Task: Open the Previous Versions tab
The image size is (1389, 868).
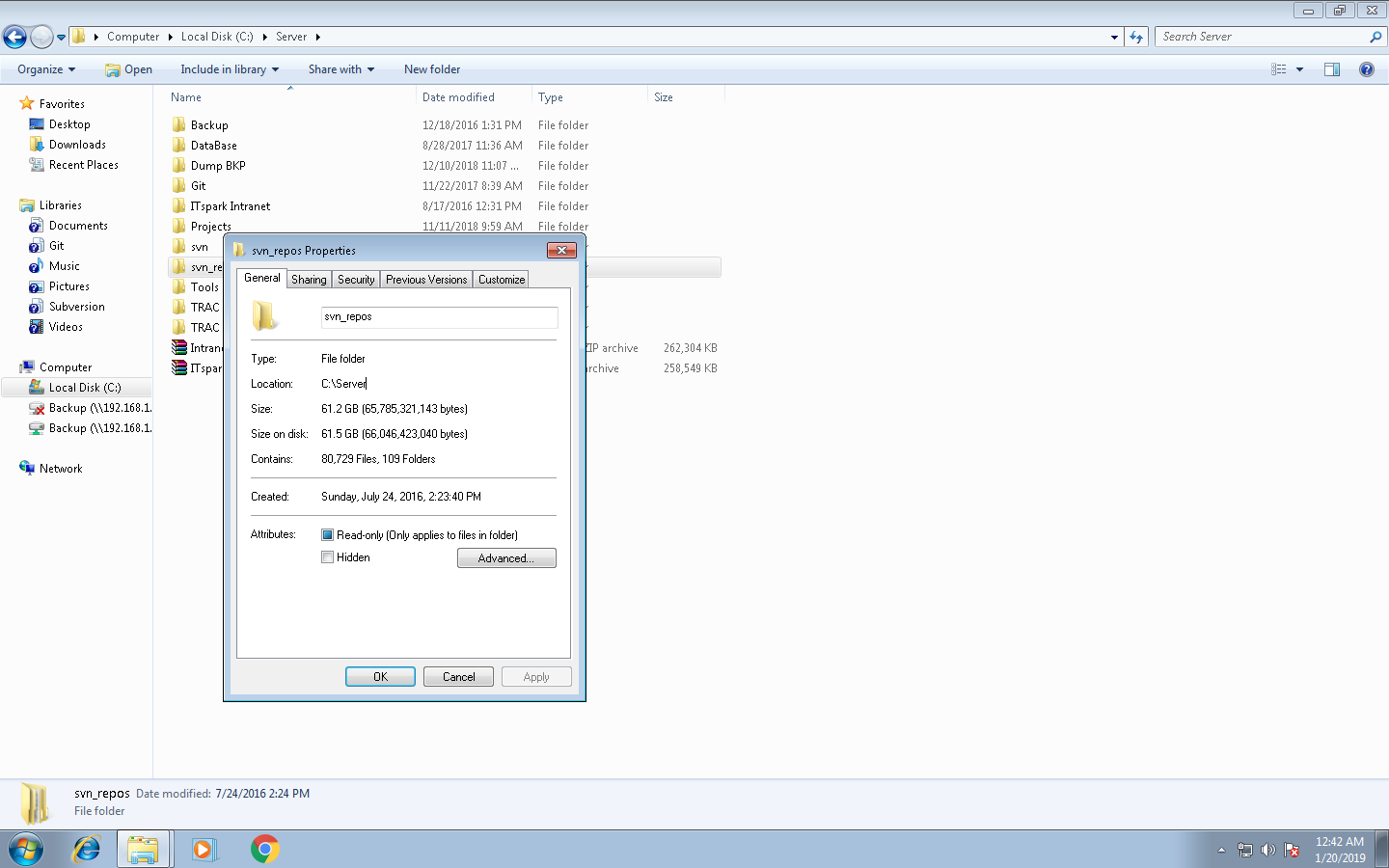Action: 426,280
